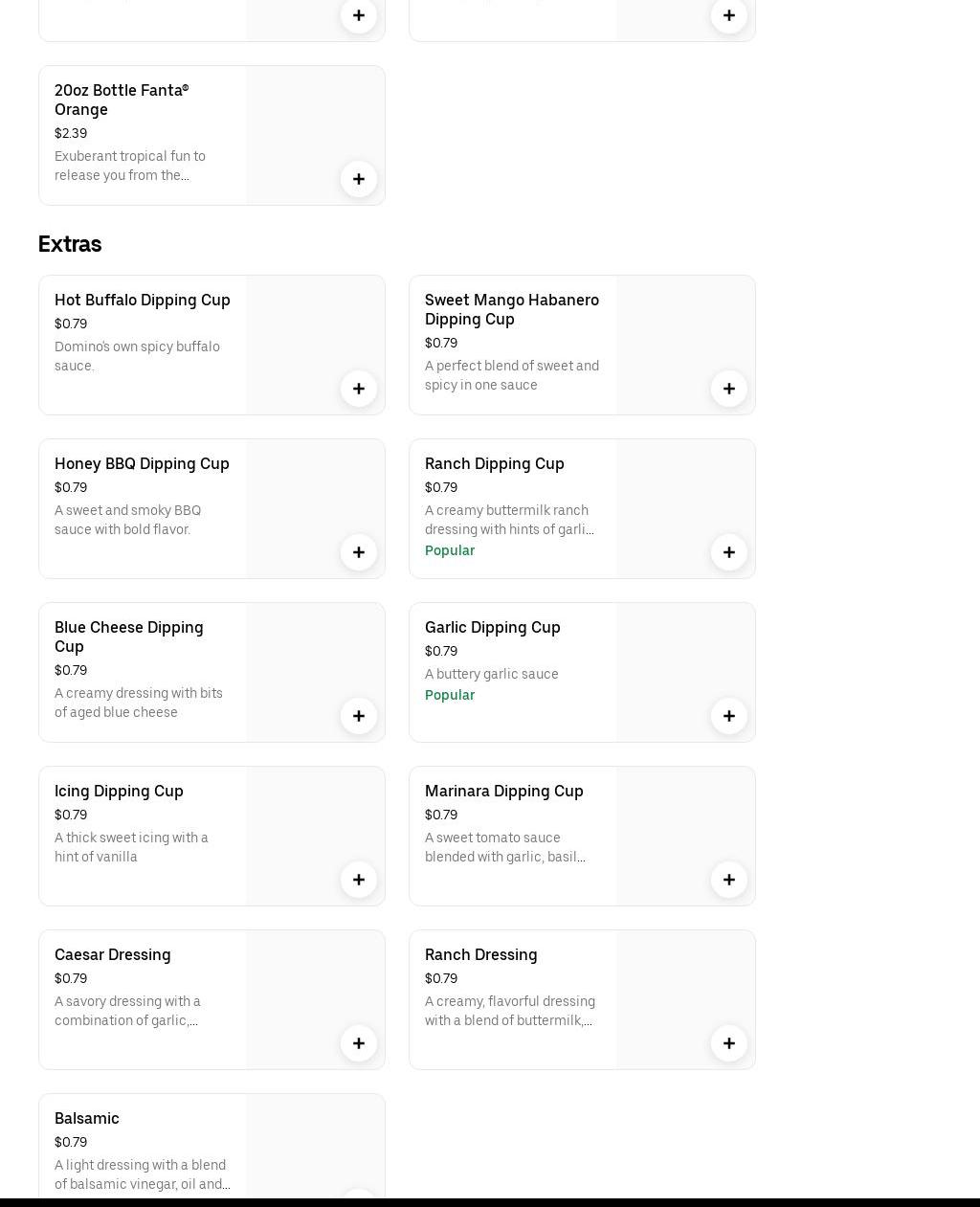This screenshot has height=1207, width=980.
Task: Add 20oz Bottle Fanta Orange to cart
Action: (359, 179)
